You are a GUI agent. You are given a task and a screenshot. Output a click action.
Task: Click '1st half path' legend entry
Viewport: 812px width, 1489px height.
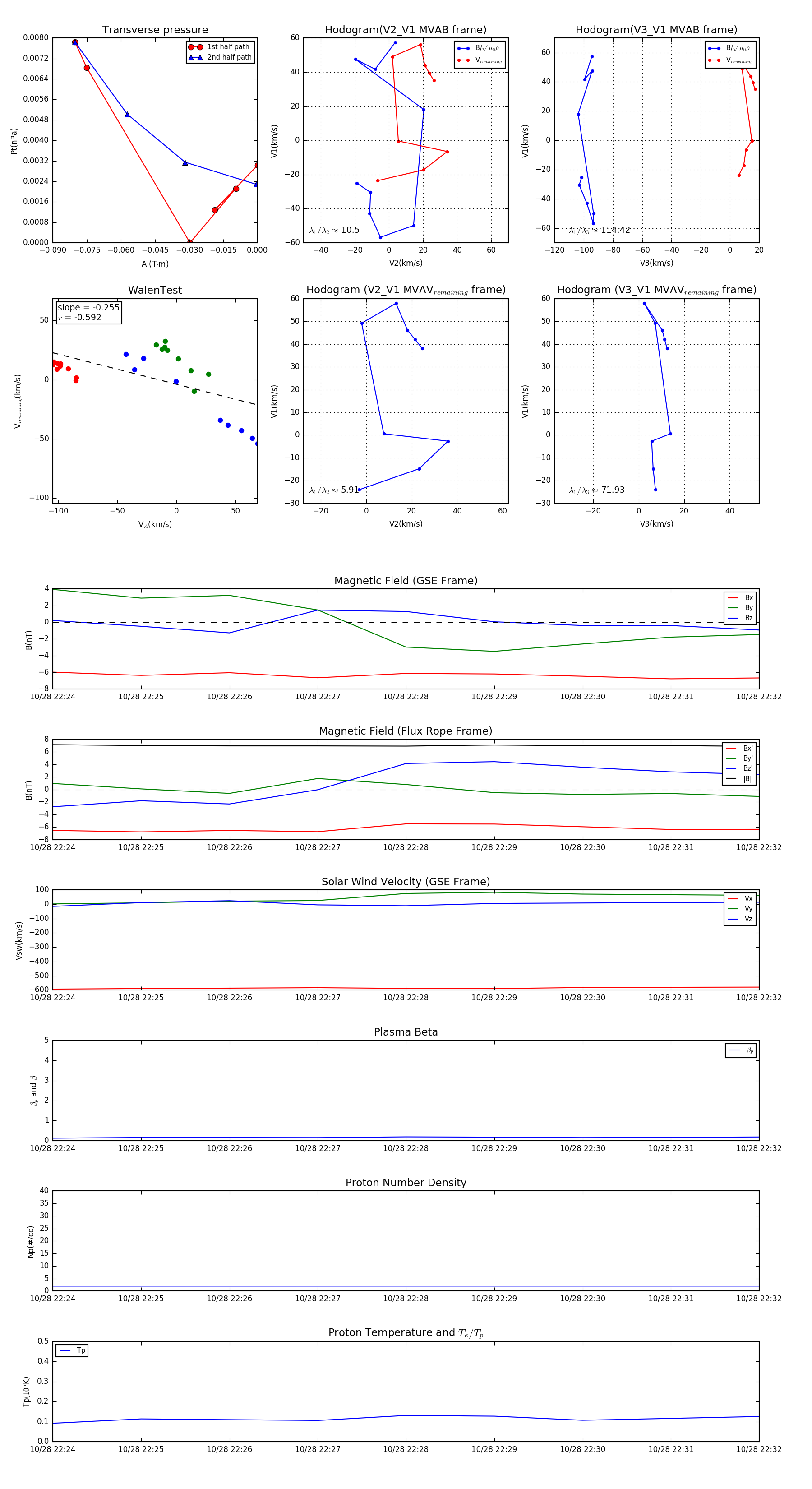coord(220,47)
